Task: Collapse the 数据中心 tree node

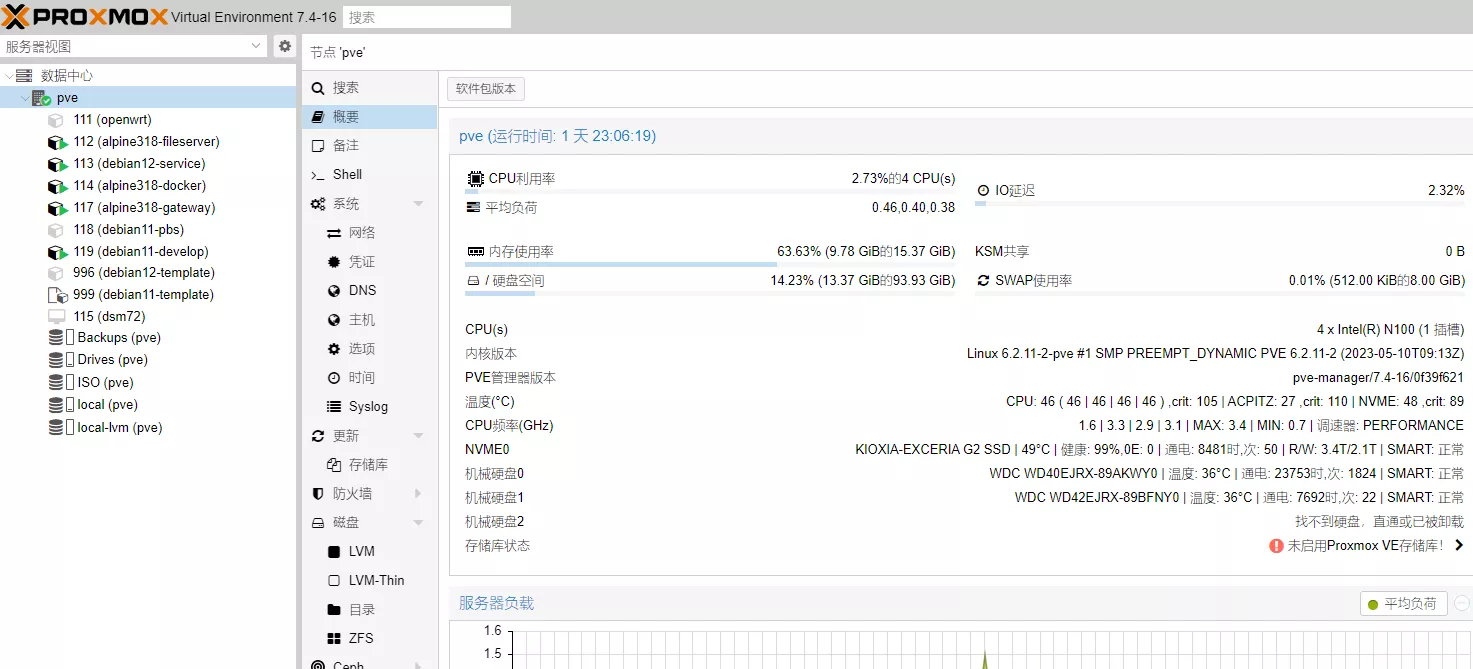Action: click(9, 76)
